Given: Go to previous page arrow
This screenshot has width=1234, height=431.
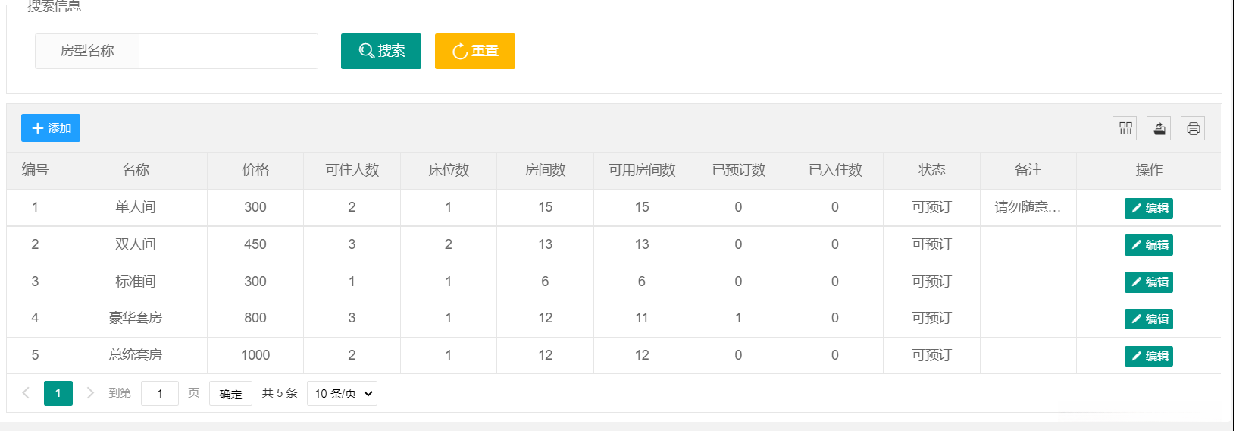Looking at the screenshot, I should (26, 394).
